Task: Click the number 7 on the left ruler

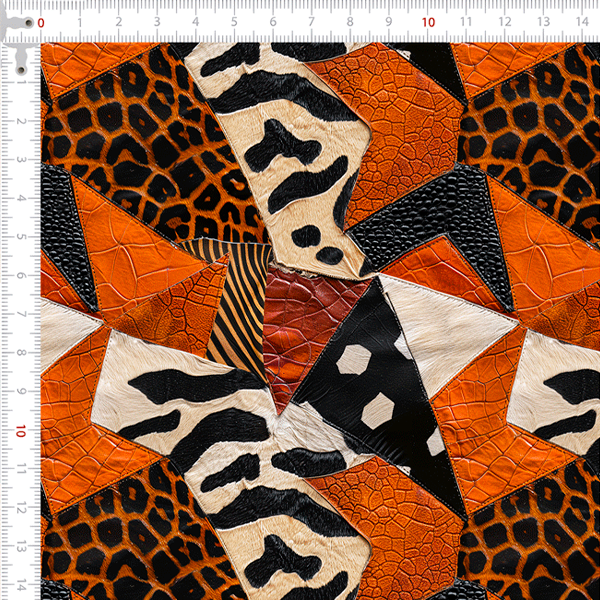Action: coord(21,314)
